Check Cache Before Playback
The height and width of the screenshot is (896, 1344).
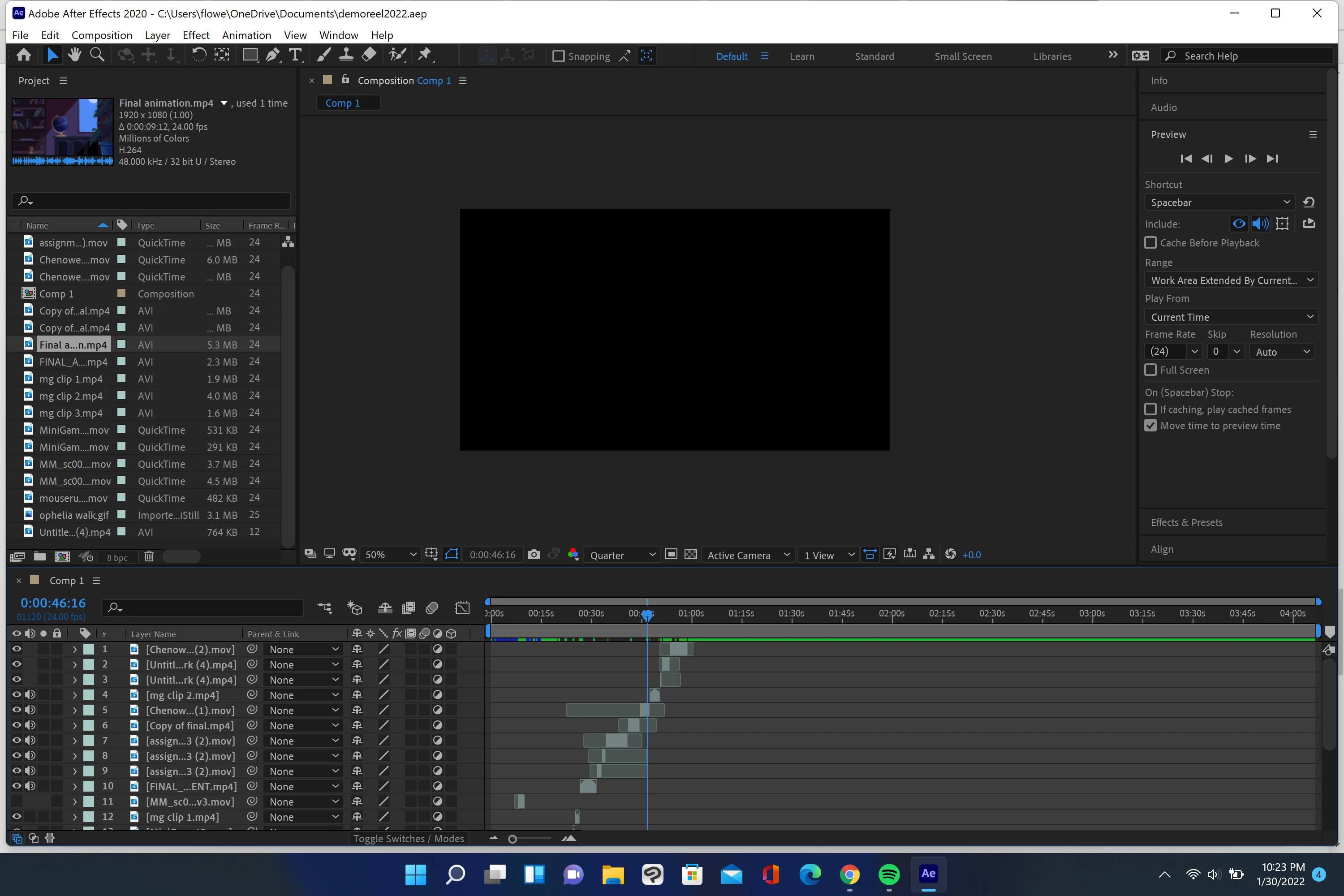point(1150,242)
